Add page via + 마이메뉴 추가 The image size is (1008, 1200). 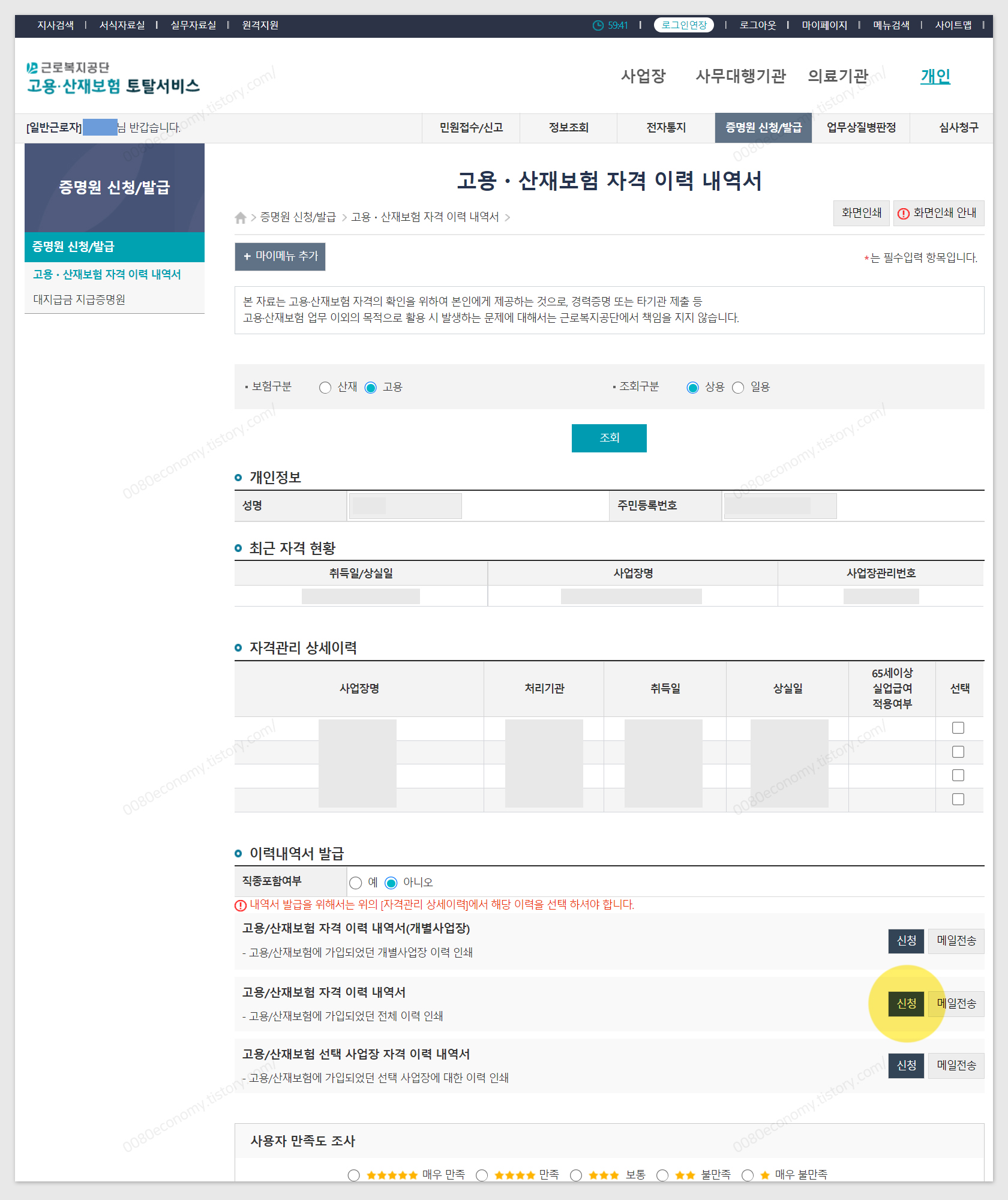pos(280,256)
